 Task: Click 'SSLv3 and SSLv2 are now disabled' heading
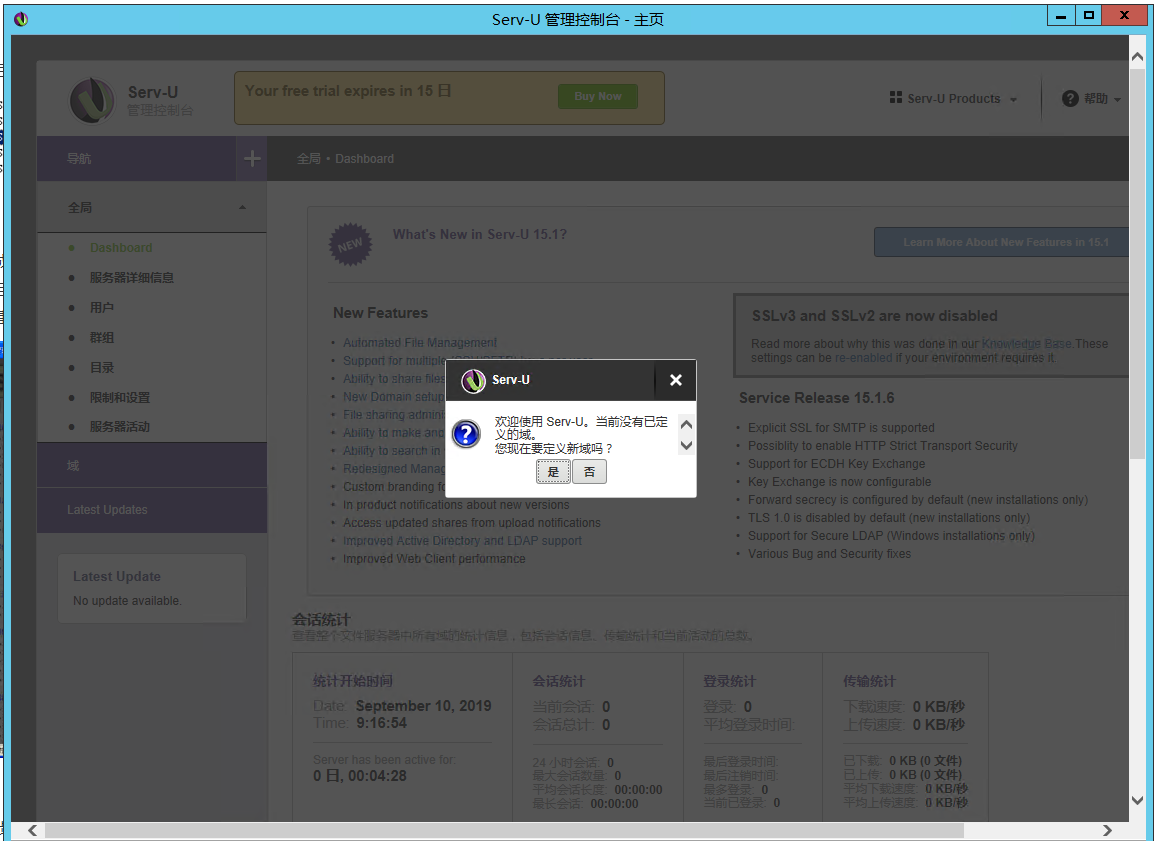coord(874,316)
